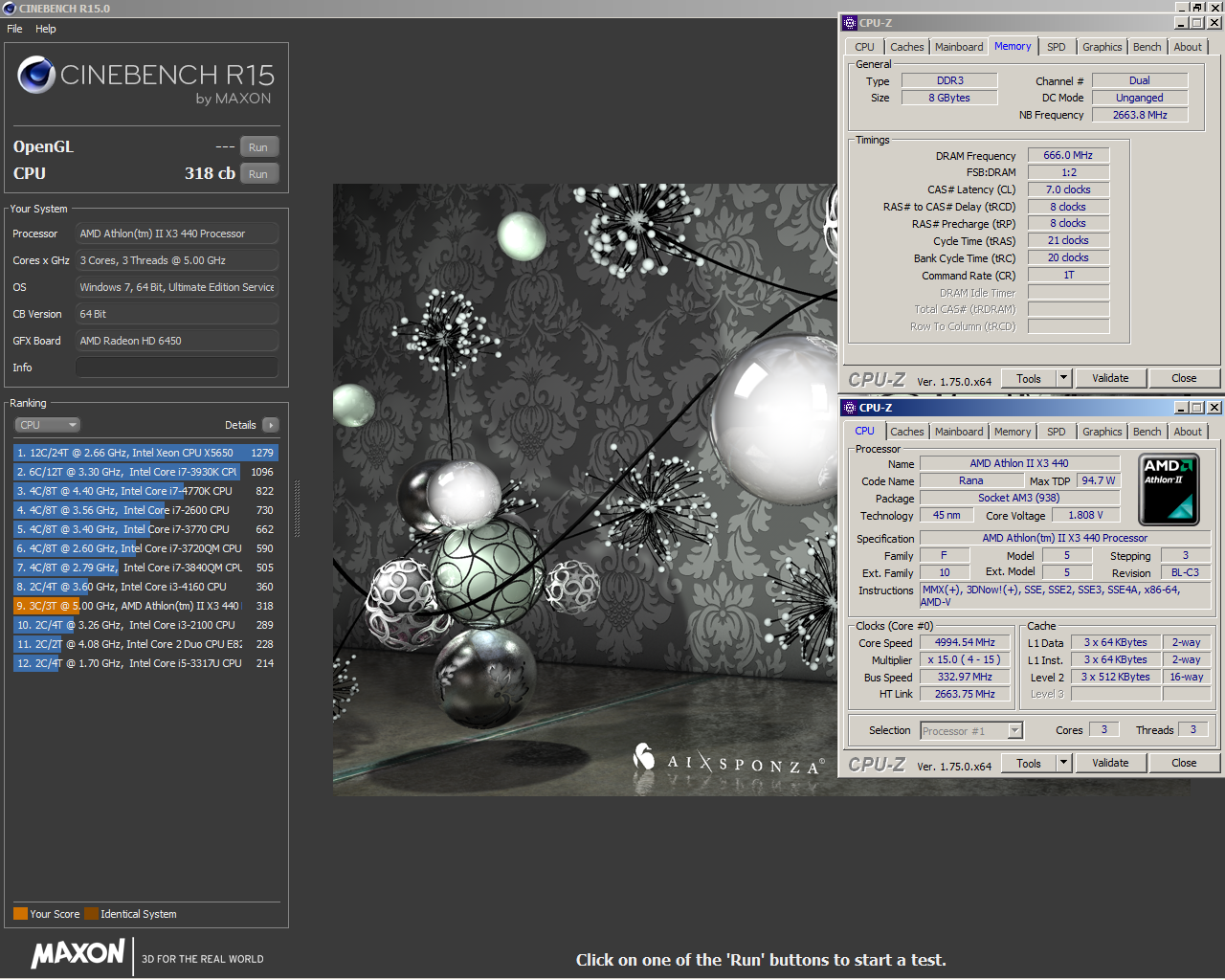Open the File menu in Cinebench

pyautogui.click(x=14, y=29)
